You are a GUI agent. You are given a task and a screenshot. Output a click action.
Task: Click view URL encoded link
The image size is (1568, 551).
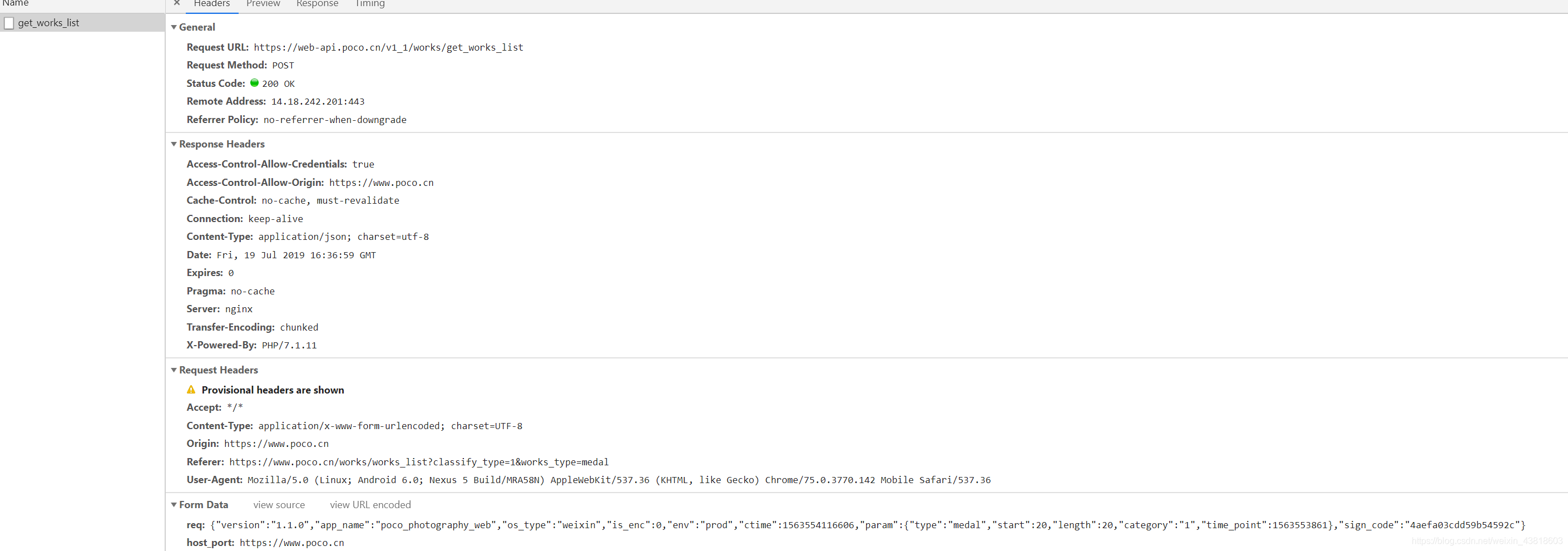tap(370, 505)
